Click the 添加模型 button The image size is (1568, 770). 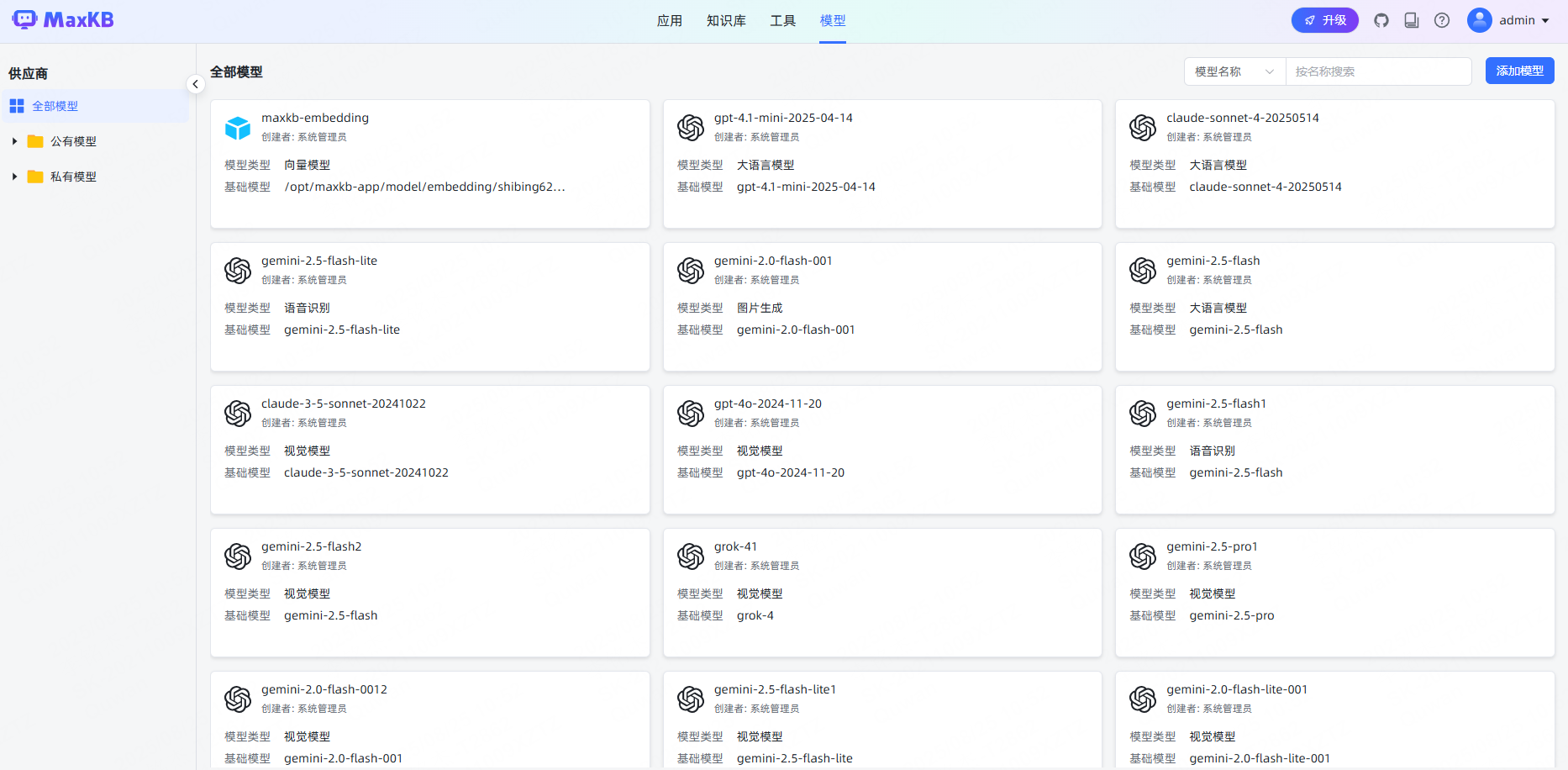pyautogui.click(x=1519, y=71)
